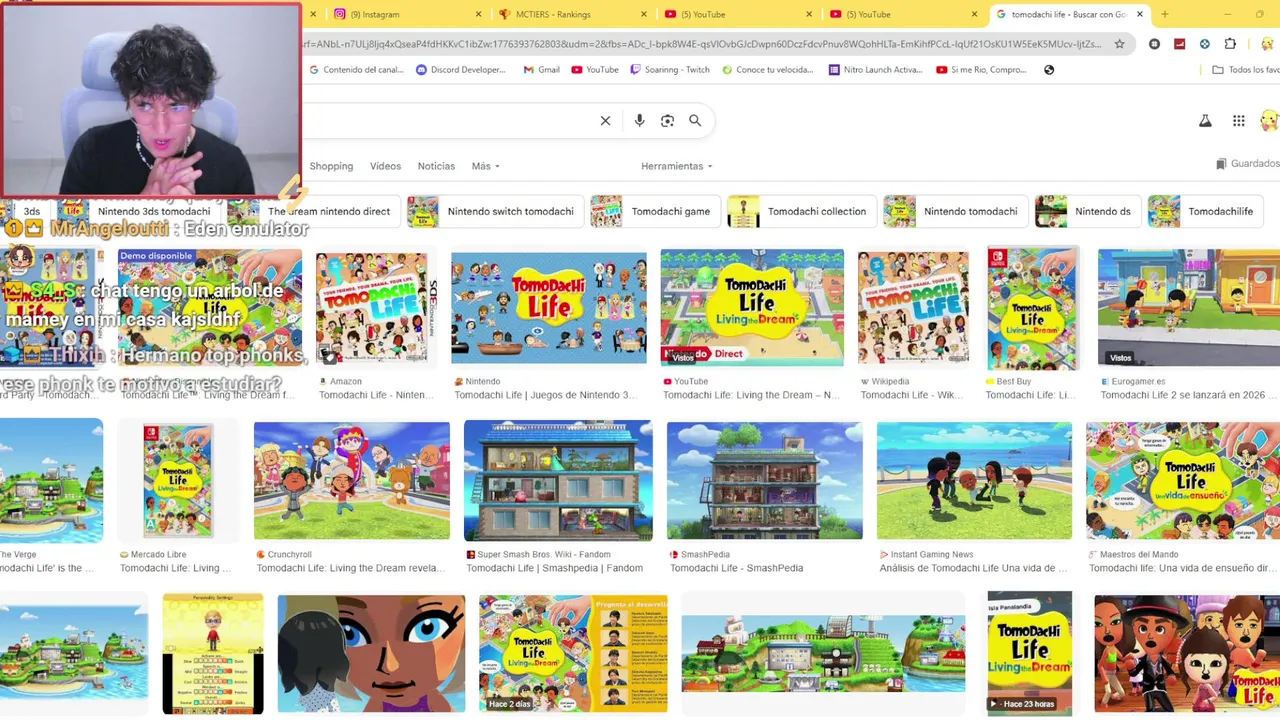
Task: Click the dark round extension icon
Action: coord(1155,44)
